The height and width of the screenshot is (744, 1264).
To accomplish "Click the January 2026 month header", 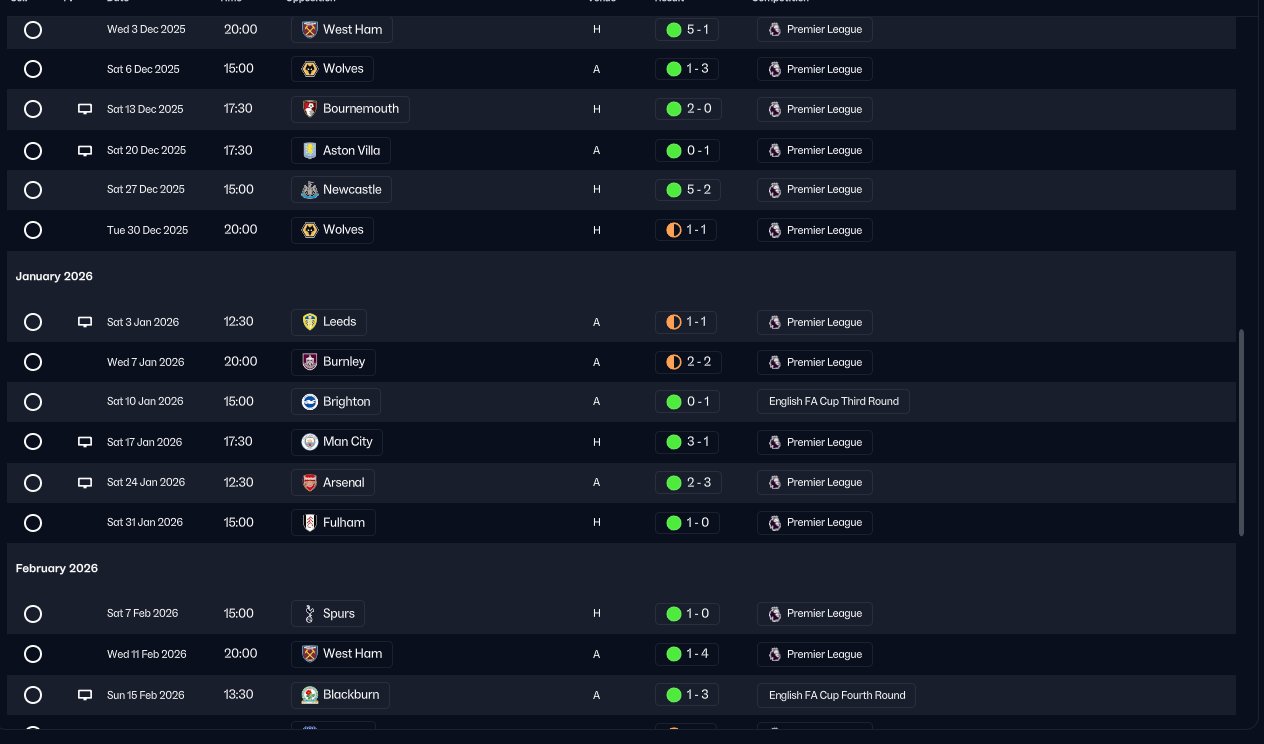I will click(54, 276).
